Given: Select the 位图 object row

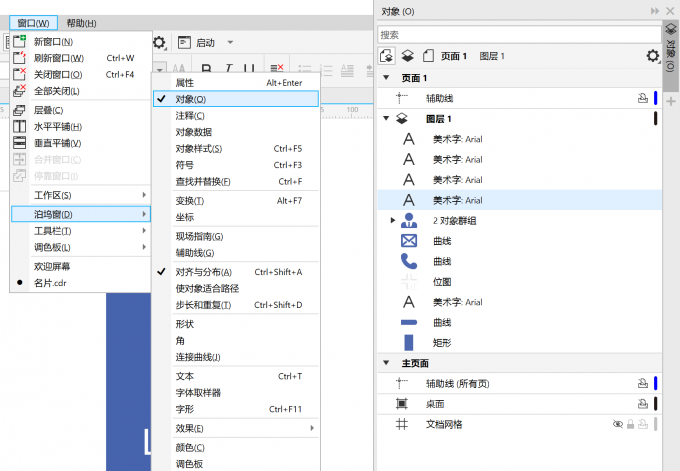Looking at the screenshot, I should (x=520, y=281).
